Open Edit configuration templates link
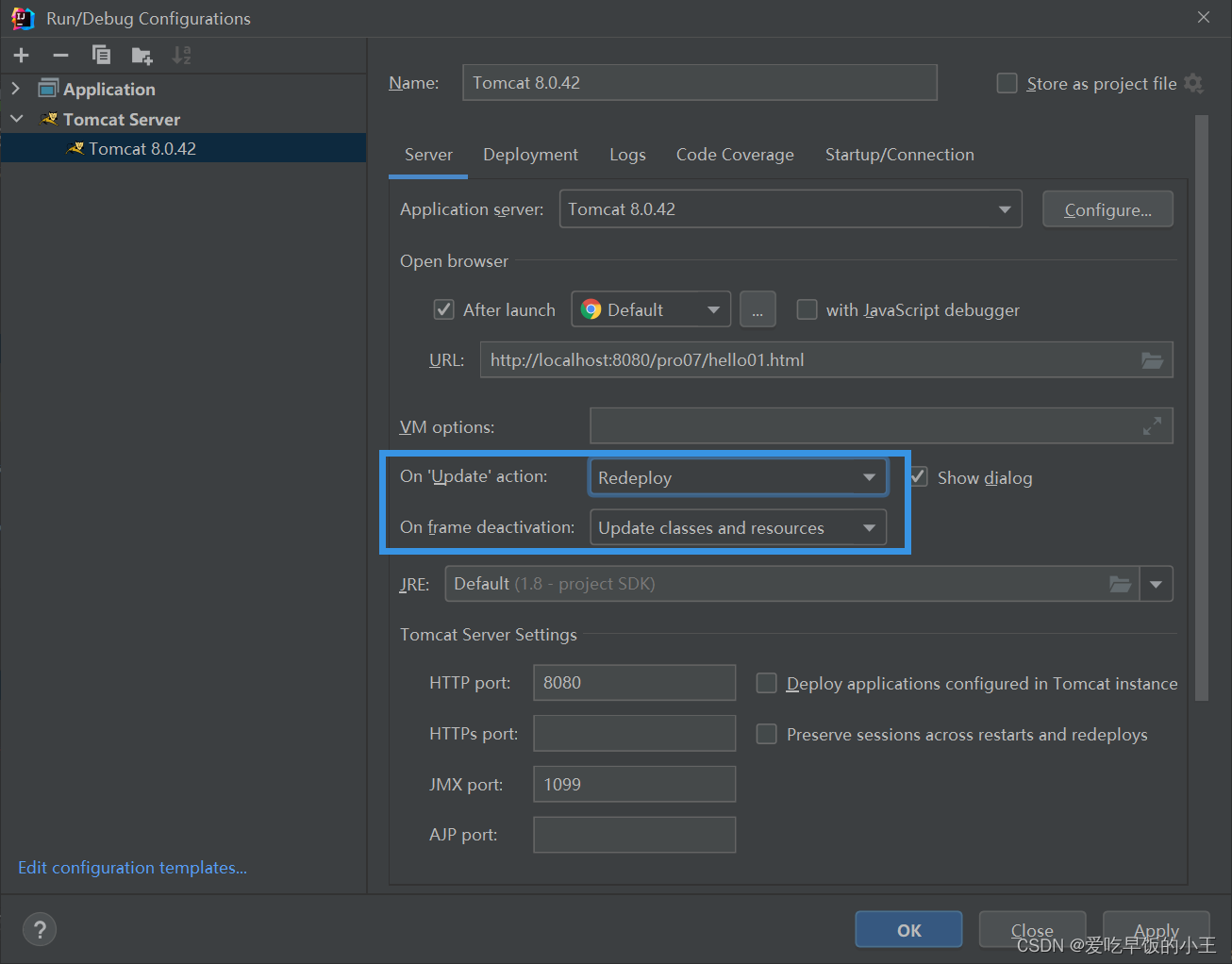This screenshot has width=1232, height=964. (132, 868)
